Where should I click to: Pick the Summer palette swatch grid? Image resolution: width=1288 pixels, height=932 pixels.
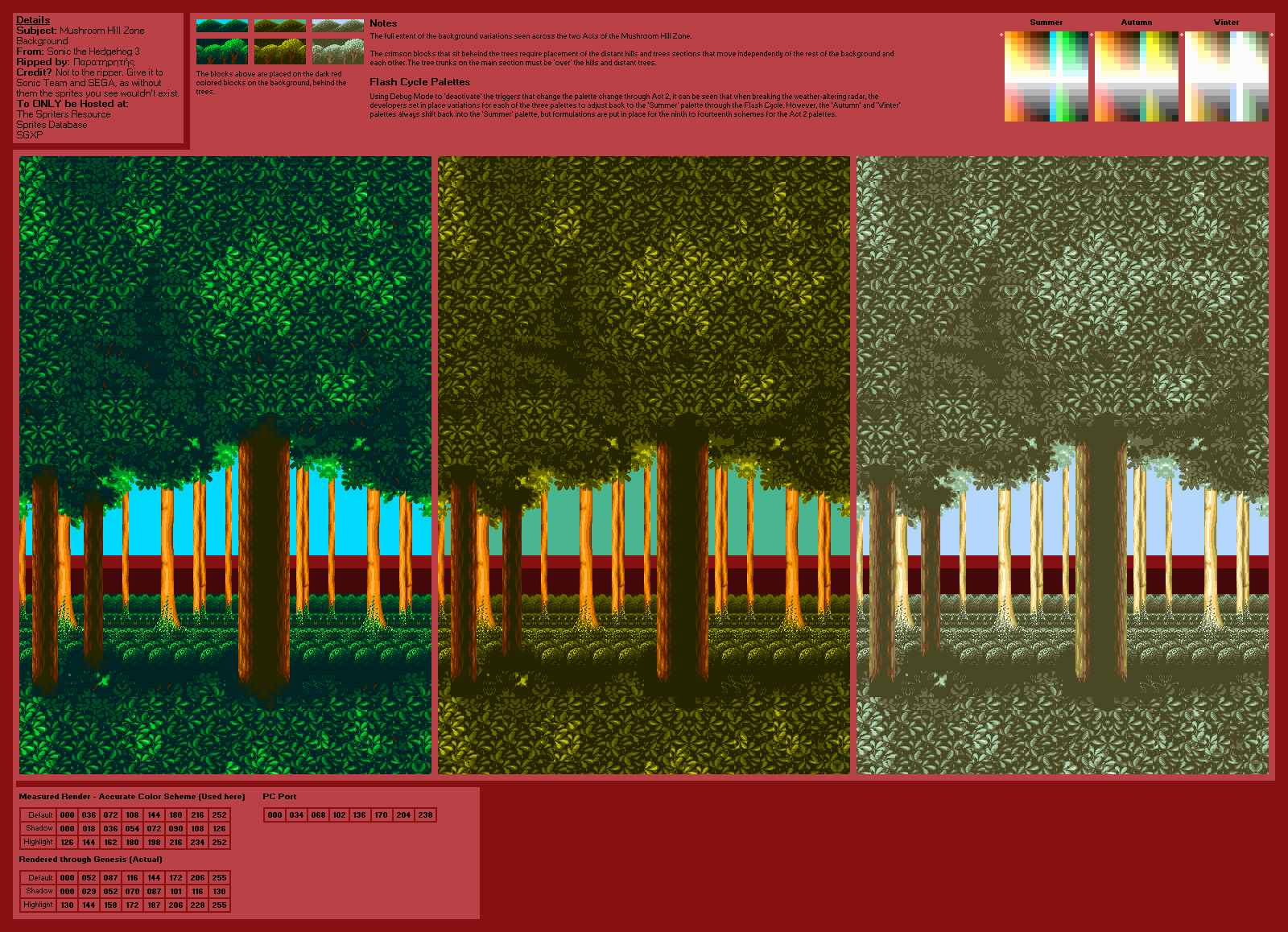point(1046,76)
